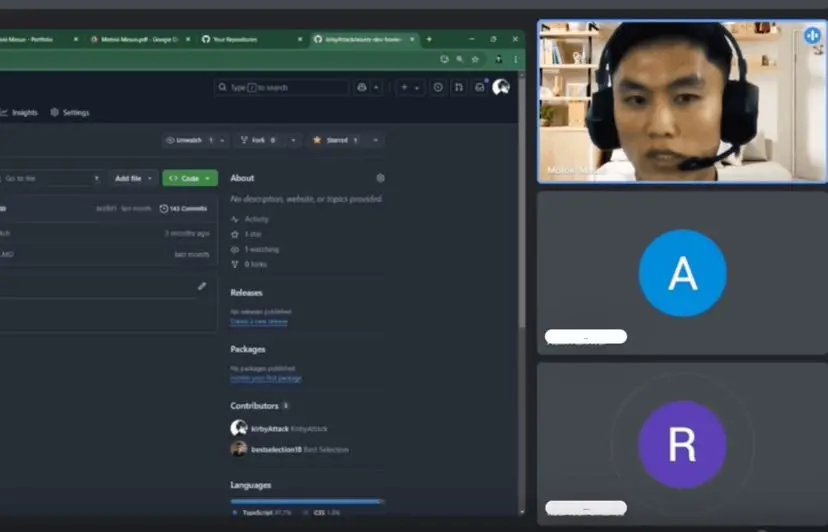
Task: Switch to the Portfolio browser tab
Action: (x=34, y=39)
